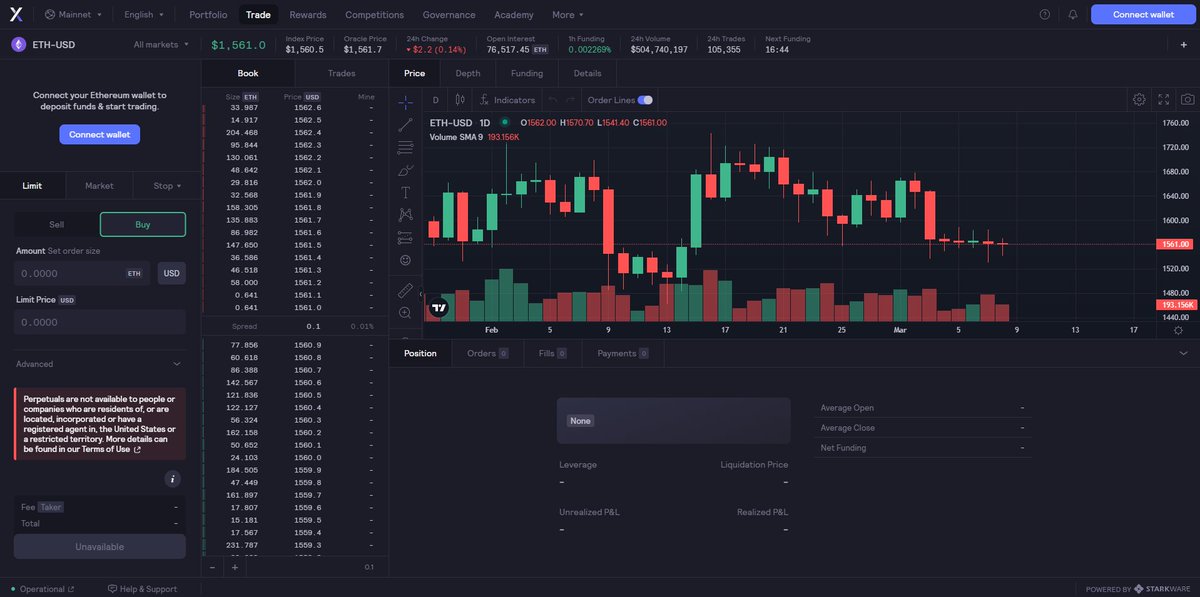The image size is (1200, 597).
Task: Open the Stop order type dropdown
Action: point(167,186)
